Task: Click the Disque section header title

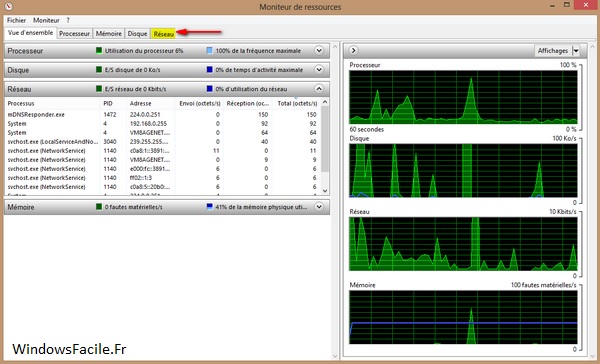Action: [x=18, y=70]
